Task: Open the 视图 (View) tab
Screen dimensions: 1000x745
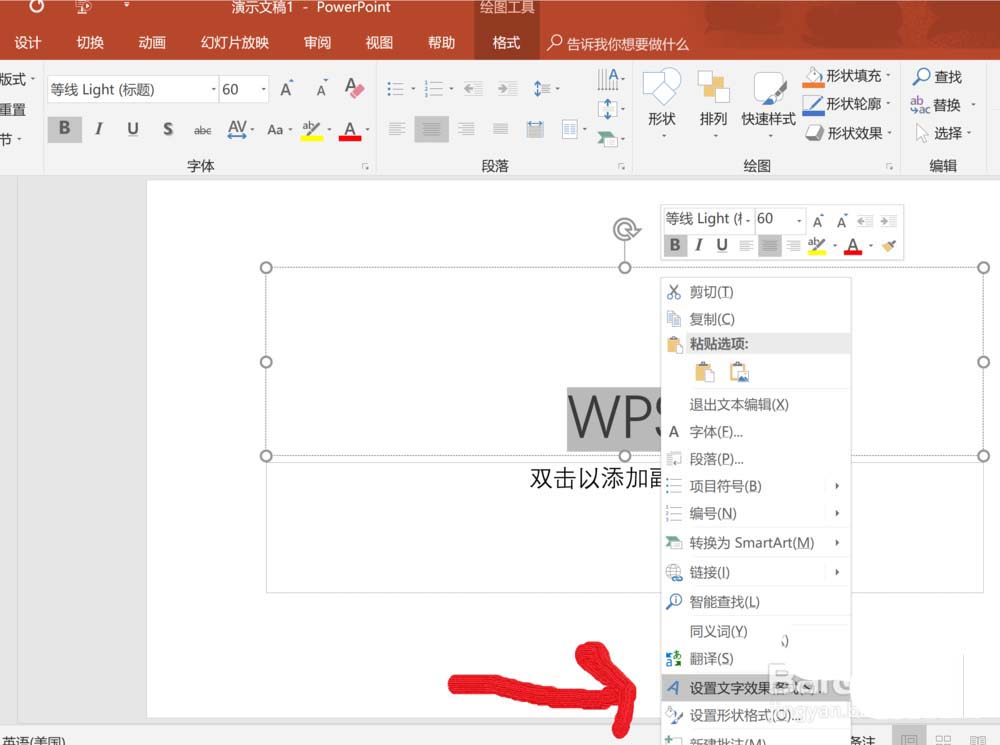Action: 379,43
